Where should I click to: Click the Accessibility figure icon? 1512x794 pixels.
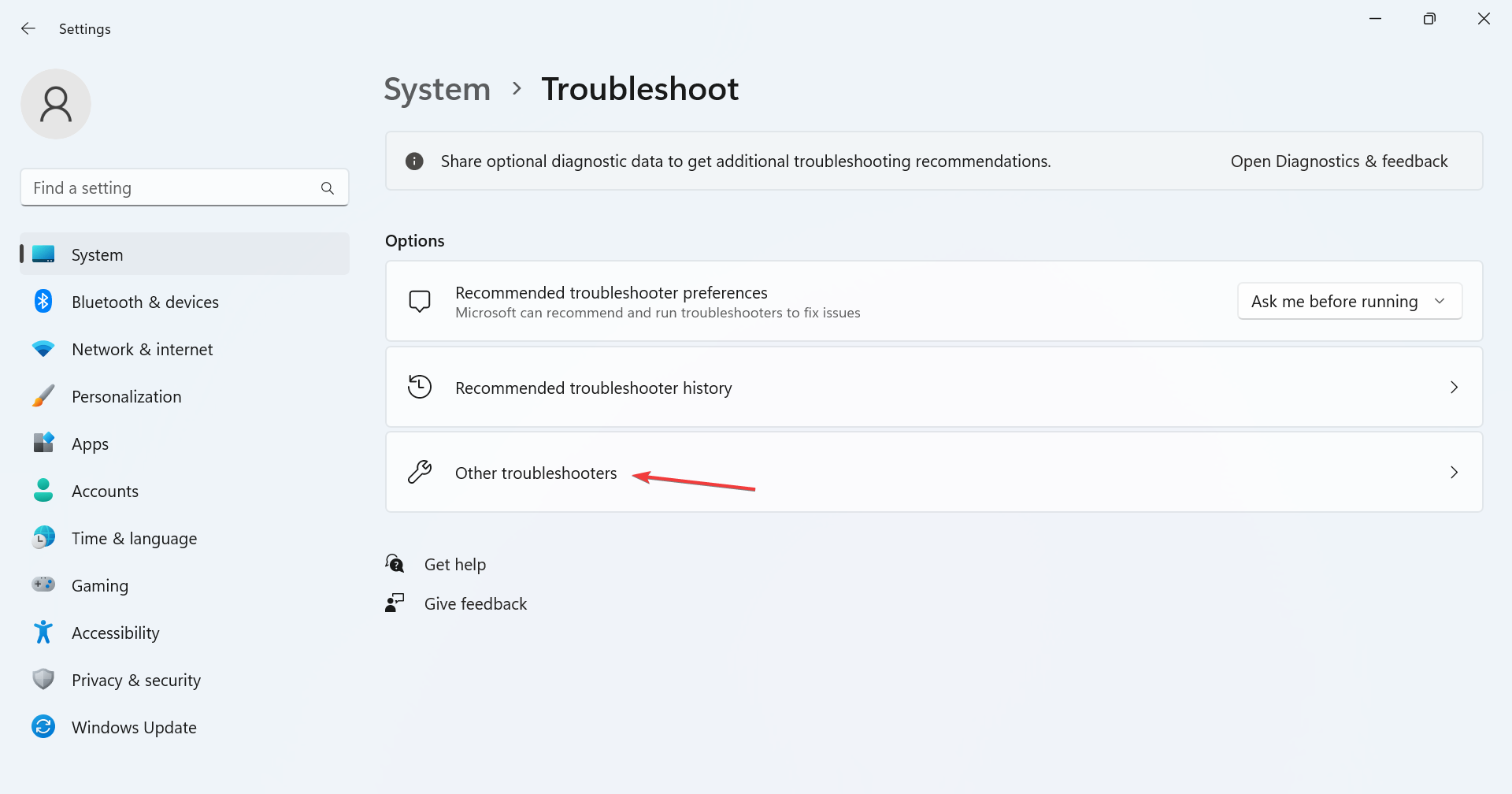[x=43, y=632]
